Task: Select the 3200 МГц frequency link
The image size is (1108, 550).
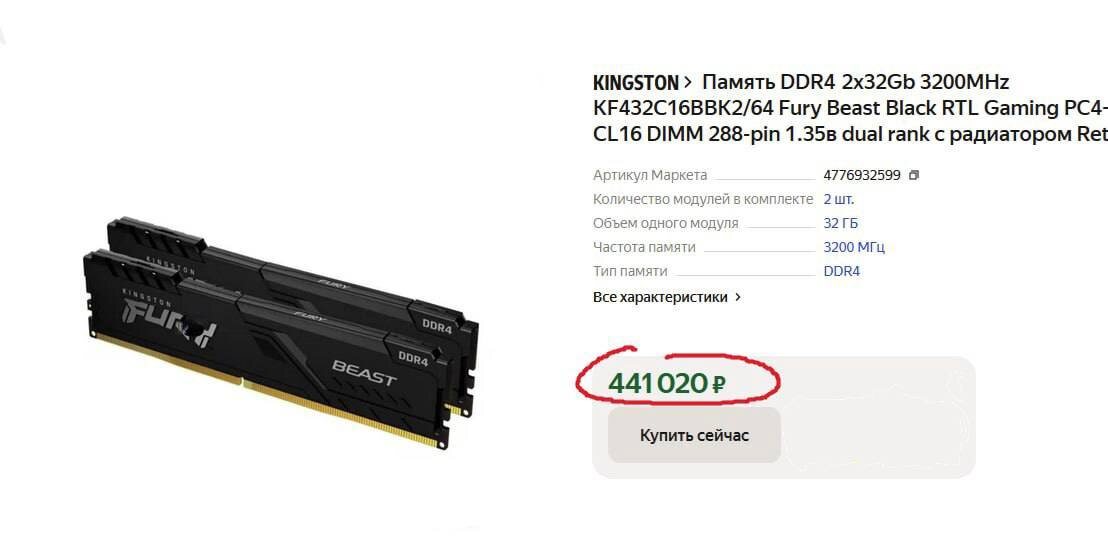Action: coord(854,247)
